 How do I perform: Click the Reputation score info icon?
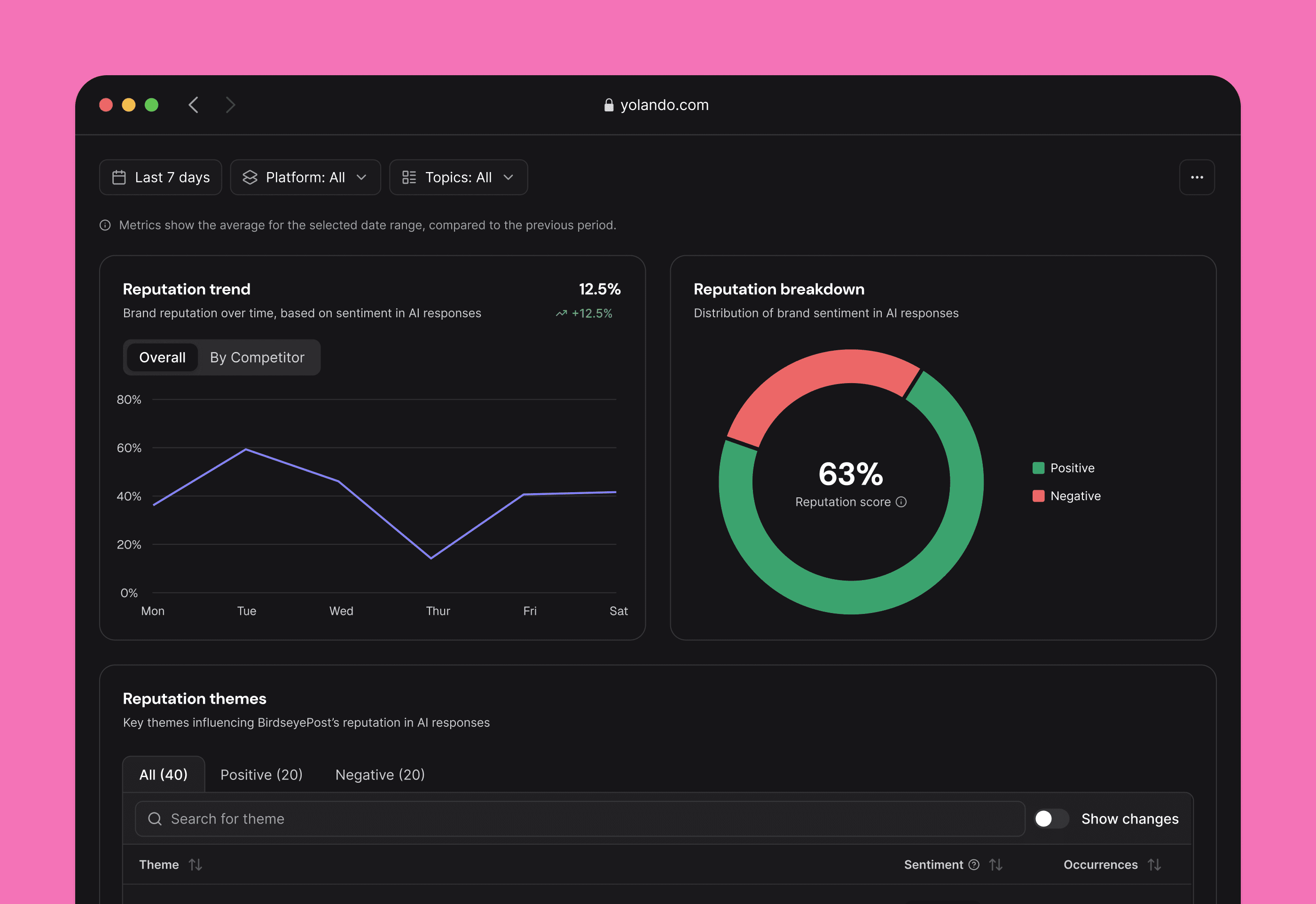(901, 502)
